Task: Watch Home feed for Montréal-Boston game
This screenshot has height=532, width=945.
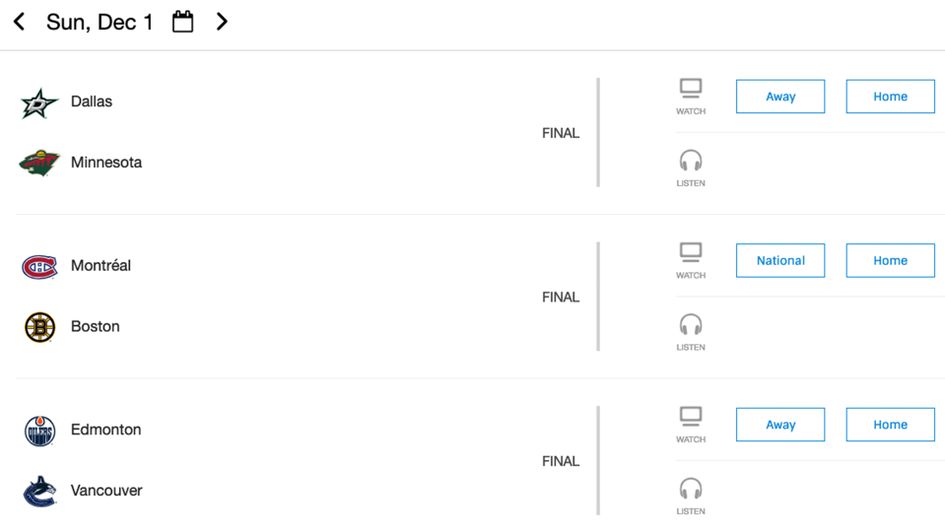Action: 890,261
